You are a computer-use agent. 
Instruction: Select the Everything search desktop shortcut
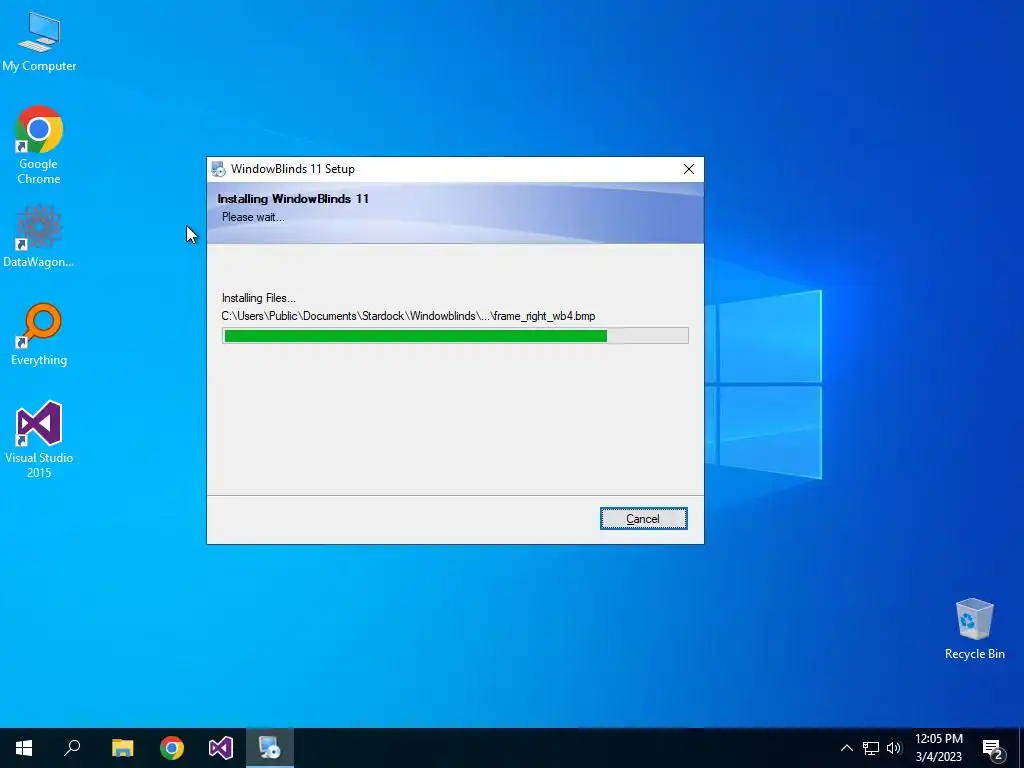[39, 335]
